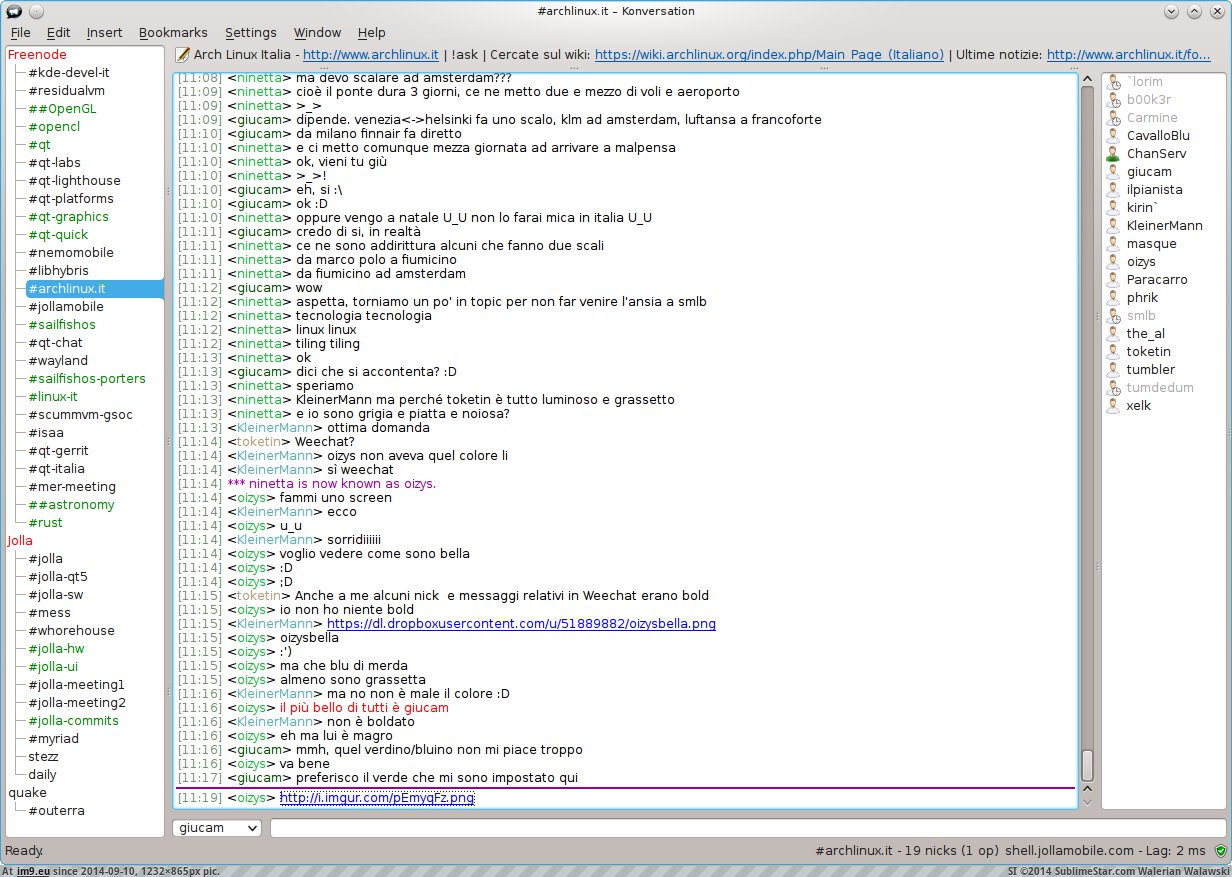The width and height of the screenshot is (1232, 877).
Task: Open the imgur.com image link
Action: point(377,798)
